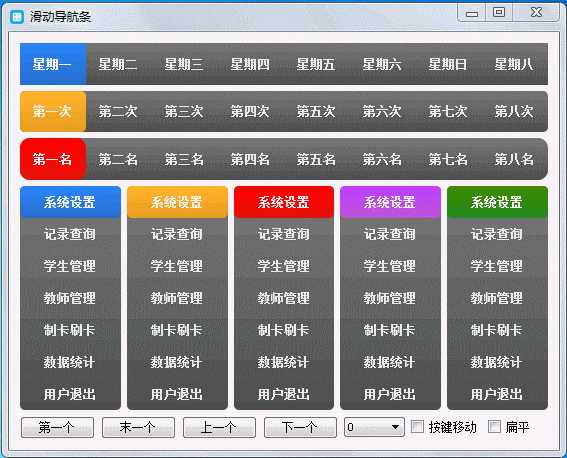Switch to 星期三 in top bar
Screen dimensions: 567x458
coord(184,64)
